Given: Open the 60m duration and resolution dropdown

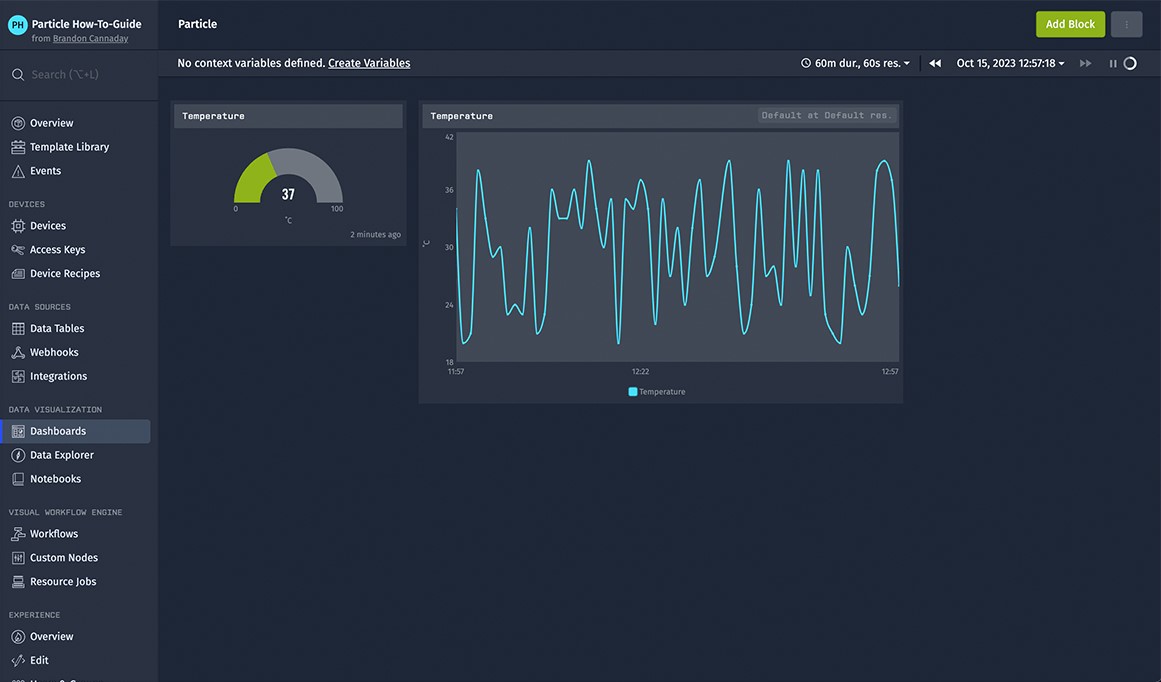Looking at the screenshot, I should (x=856, y=63).
